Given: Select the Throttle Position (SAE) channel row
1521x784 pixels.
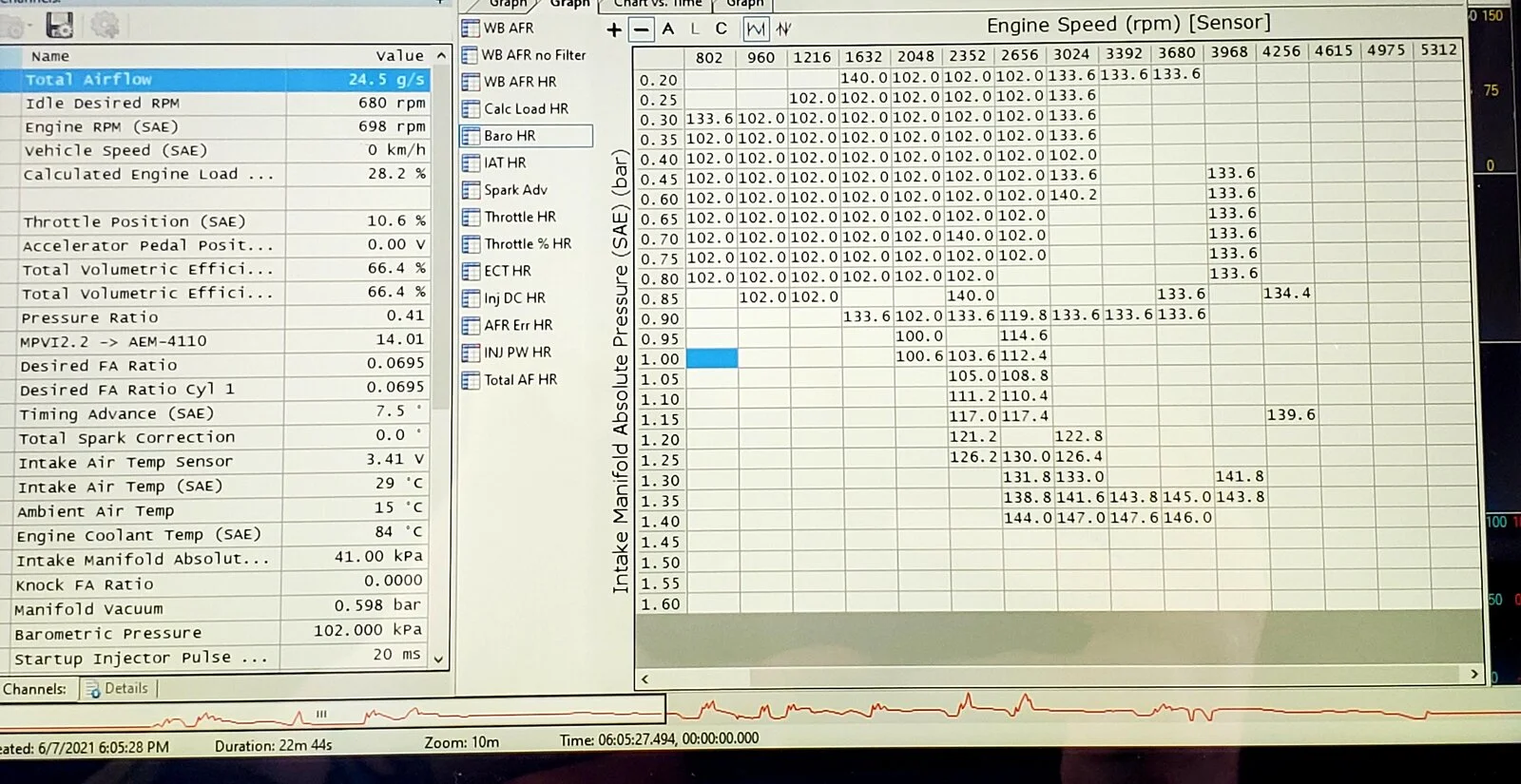Looking at the screenshot, I should point(216,221).
